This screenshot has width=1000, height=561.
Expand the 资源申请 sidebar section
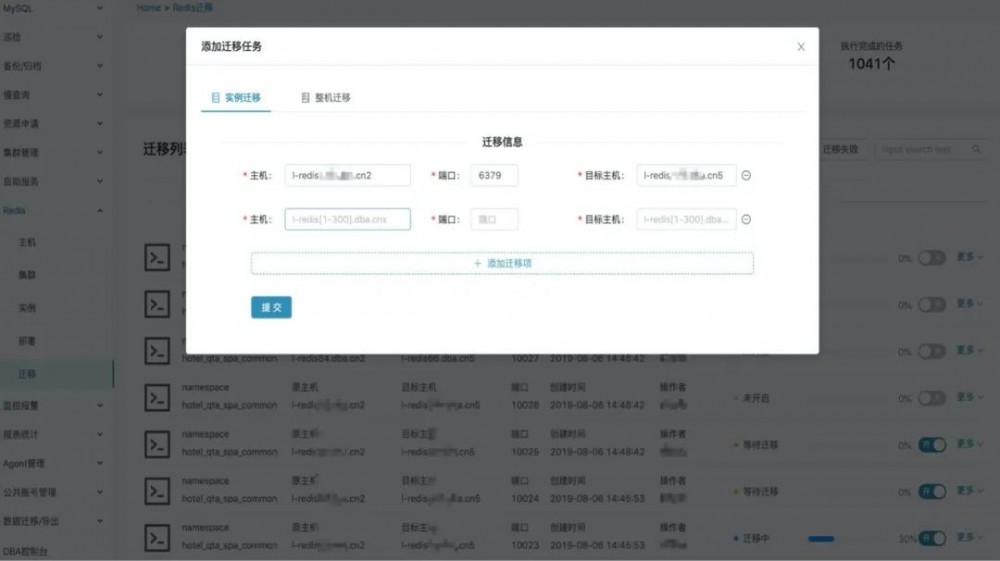point(54,124)
